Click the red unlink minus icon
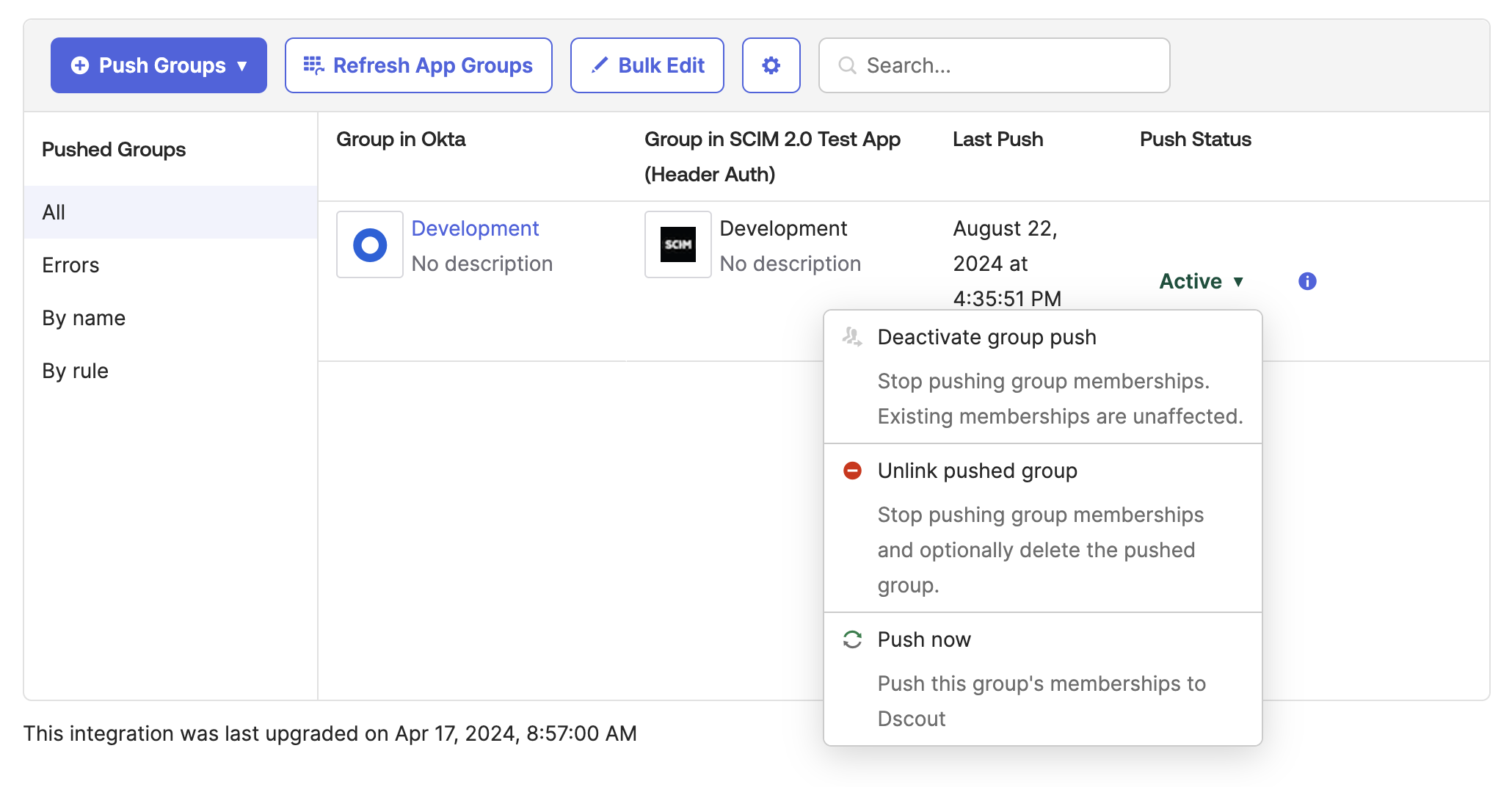Viewport: 1512px width, 787px height. [852, 471]
